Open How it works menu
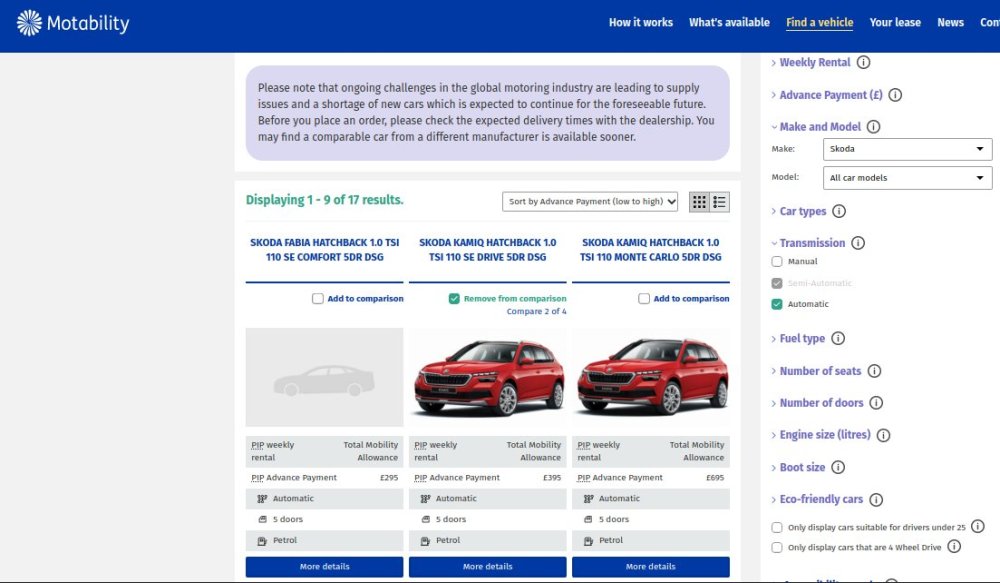This screenshot has height=583, width=1000. point(641,22)
